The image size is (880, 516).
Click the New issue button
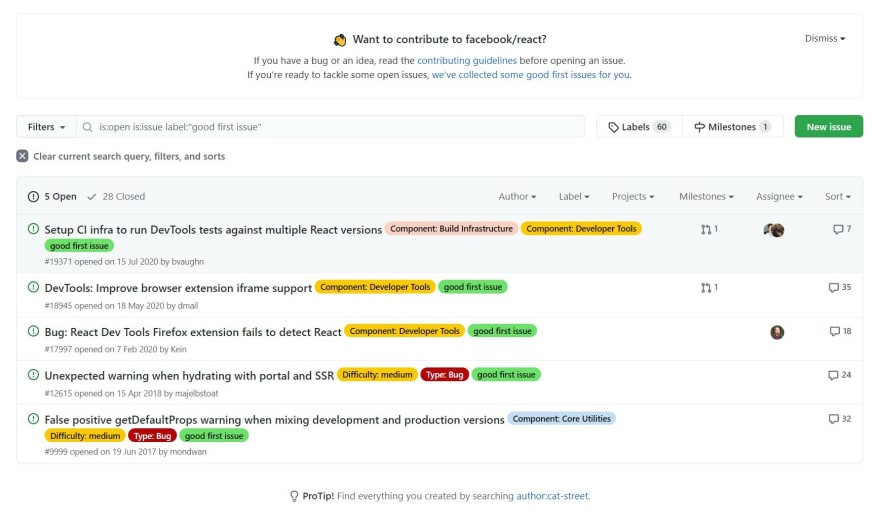[829, 127]
